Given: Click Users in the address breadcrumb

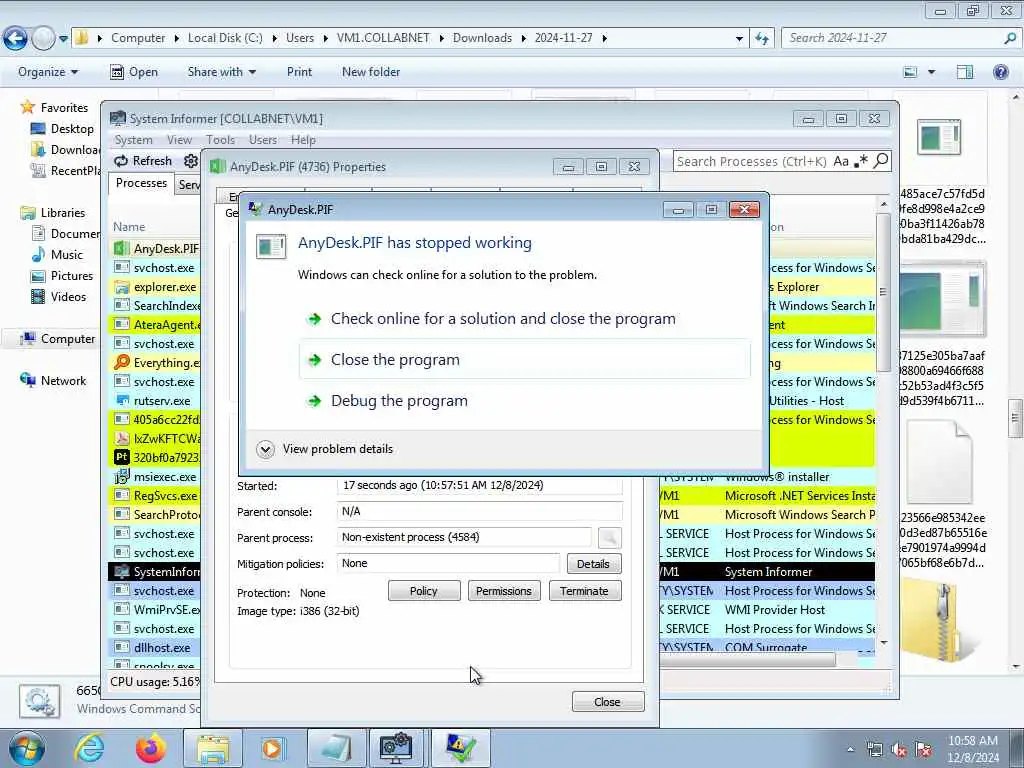Looking at the screenshot, I should pyautogui.click(x=300, y=38).
